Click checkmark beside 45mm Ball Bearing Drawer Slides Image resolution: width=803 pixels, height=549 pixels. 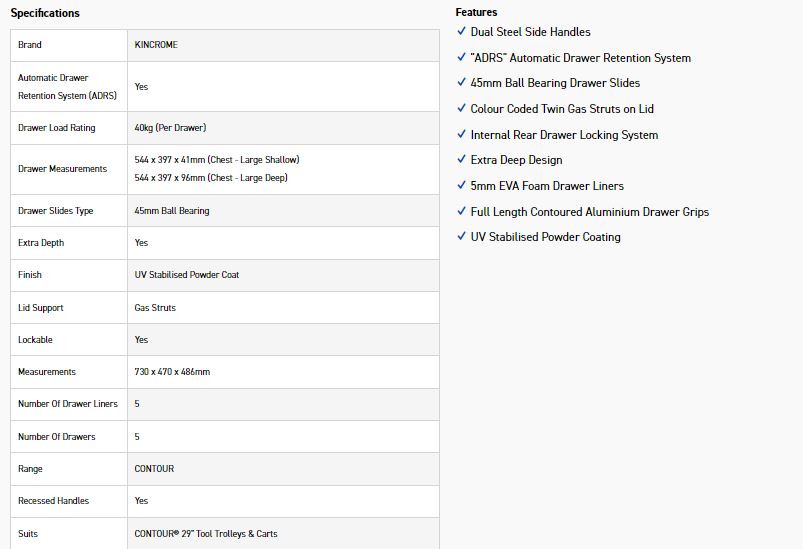click(x=461, y=83)
